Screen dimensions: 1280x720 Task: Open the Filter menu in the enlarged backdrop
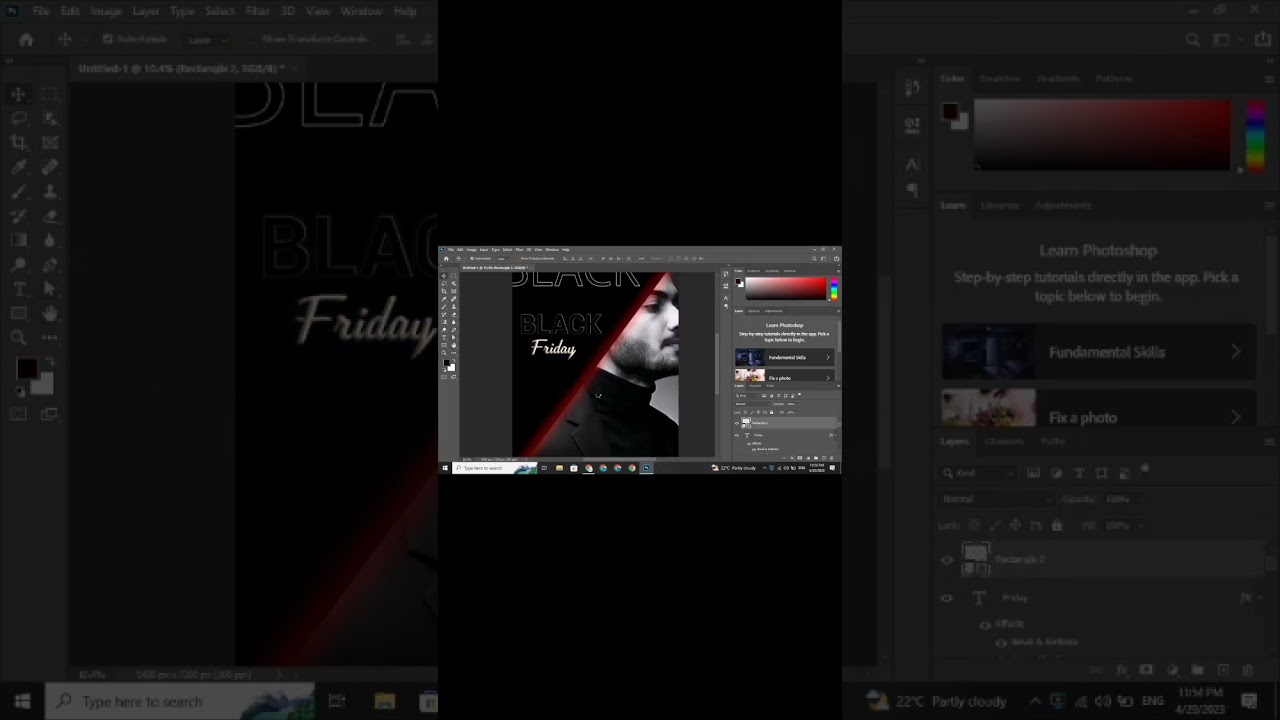258,11
